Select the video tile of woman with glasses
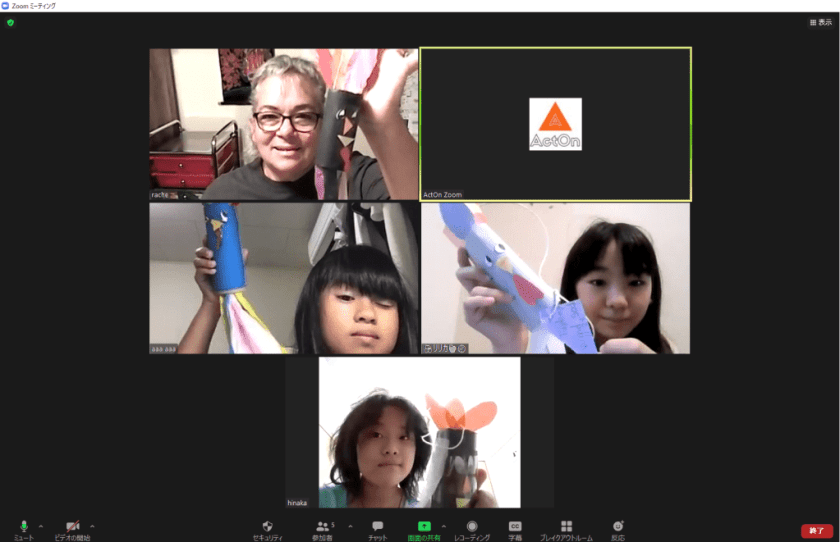The width and height of the screenshot is (840, 542). pyautogui.click(x=284, y=124)
